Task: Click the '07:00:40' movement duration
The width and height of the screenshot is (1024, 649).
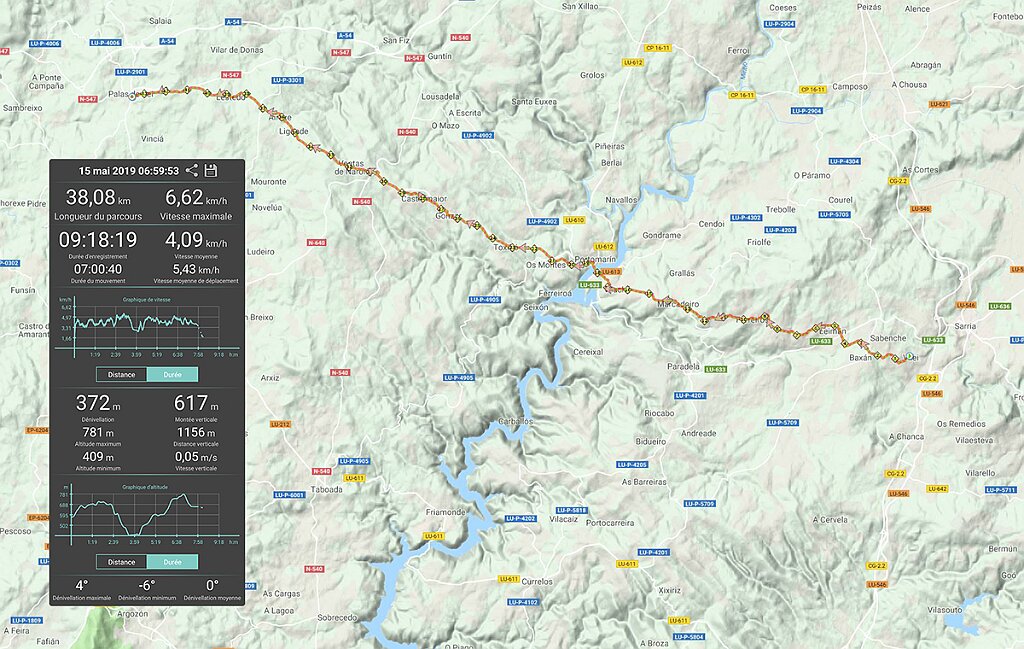Action: pyautogui.click(x=98, y=269)
